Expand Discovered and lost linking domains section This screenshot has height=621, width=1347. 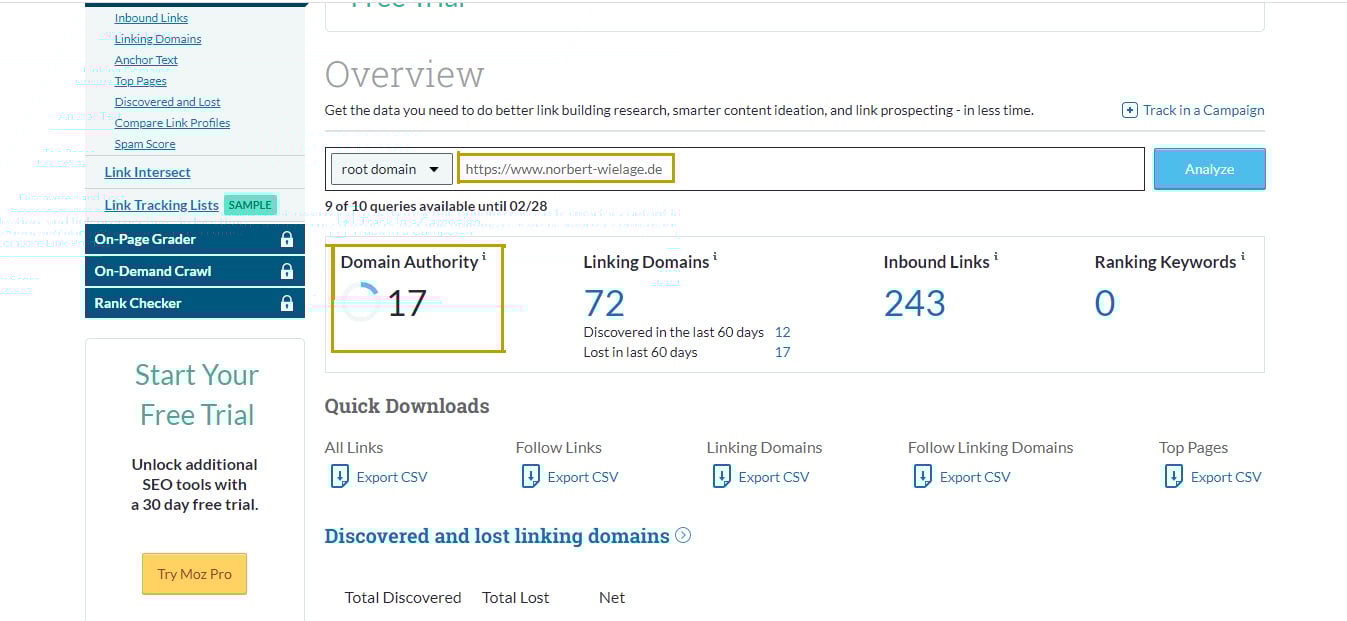[683, 536]
